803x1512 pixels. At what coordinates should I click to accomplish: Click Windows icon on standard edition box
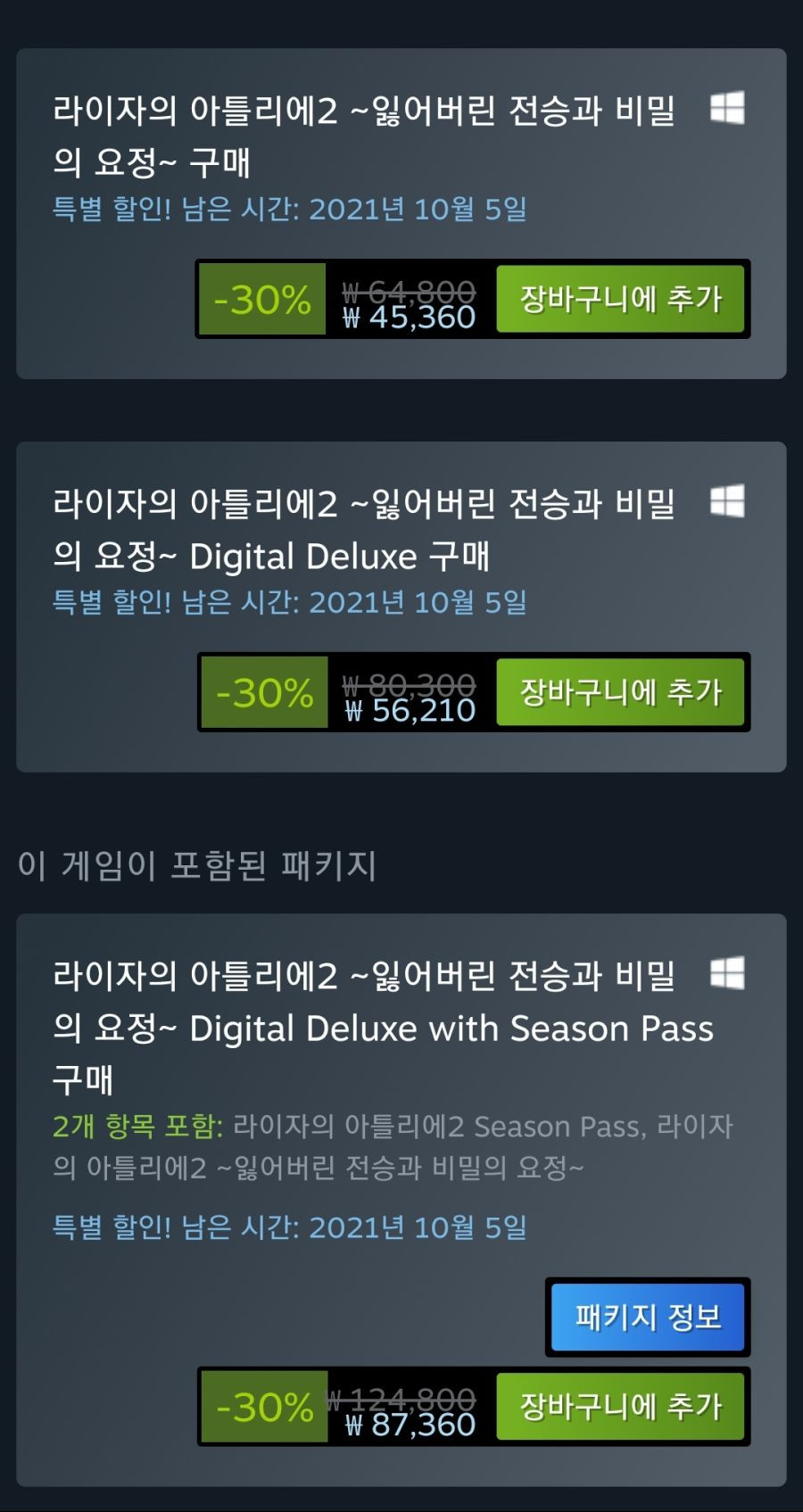coord(727,109)
